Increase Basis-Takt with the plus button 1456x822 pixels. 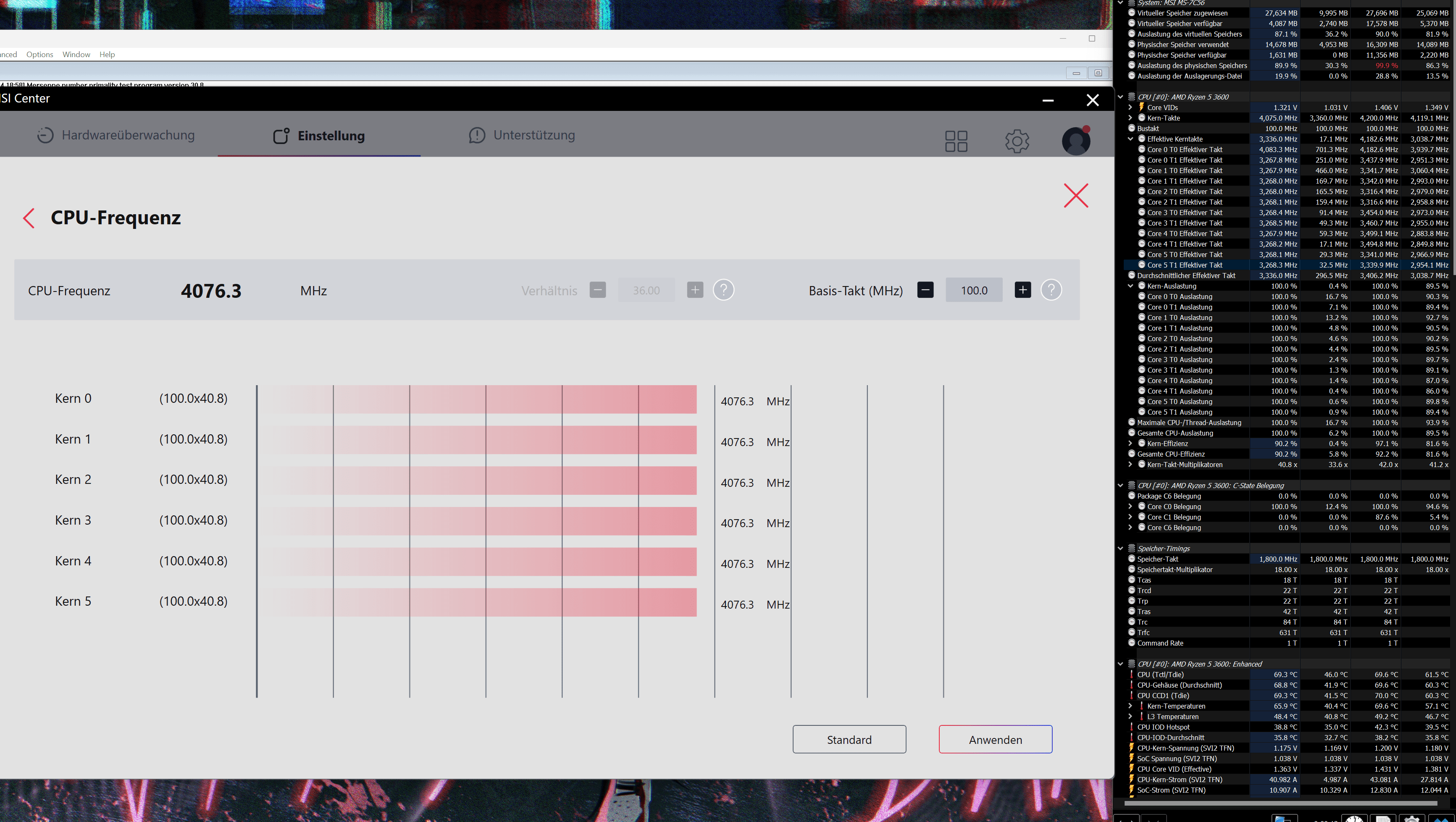[1022, 290]
